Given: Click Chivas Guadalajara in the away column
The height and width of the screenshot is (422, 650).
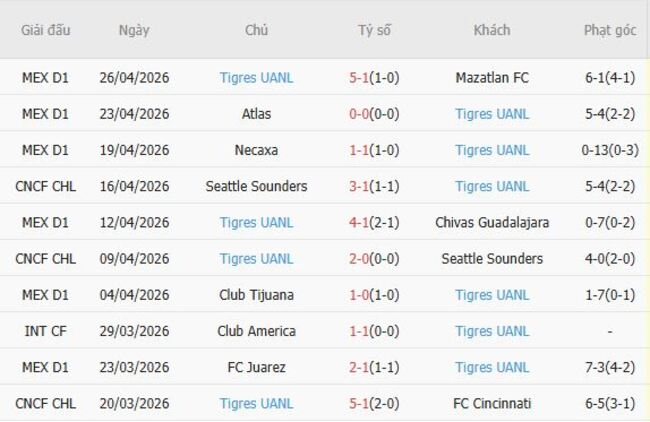Looking at the screenshot, I should 491,222.
